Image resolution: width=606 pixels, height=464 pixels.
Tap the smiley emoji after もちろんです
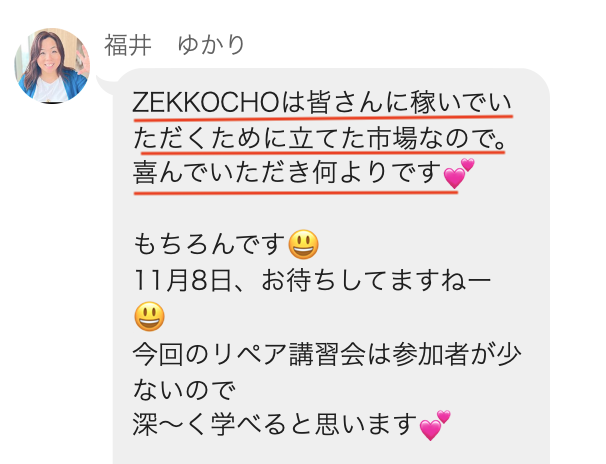(304, 244)
